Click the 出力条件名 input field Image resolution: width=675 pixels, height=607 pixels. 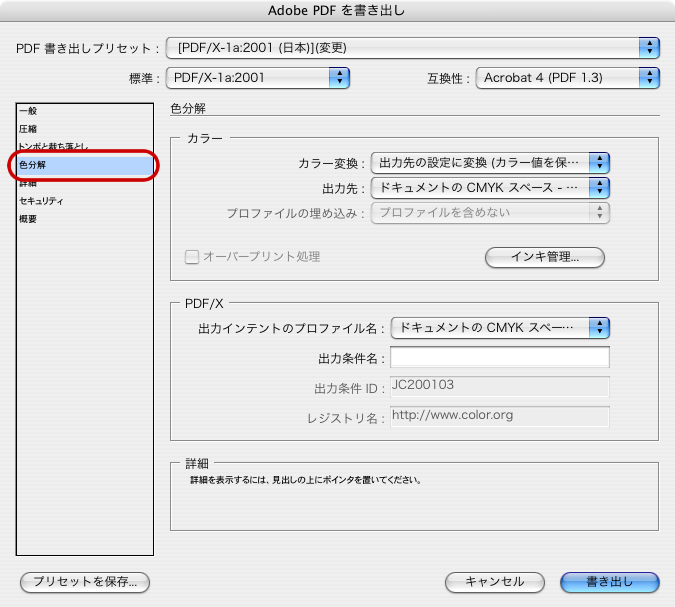point(500,357)
